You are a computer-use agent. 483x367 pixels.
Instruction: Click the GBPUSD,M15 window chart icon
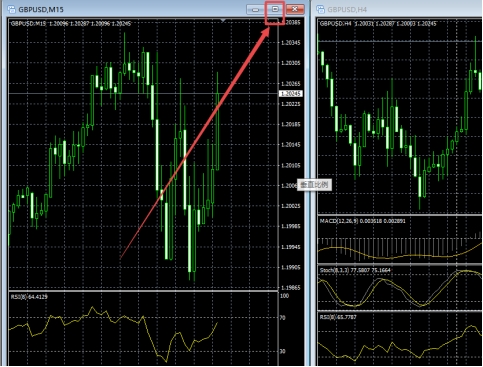click(x=12, y=9)
